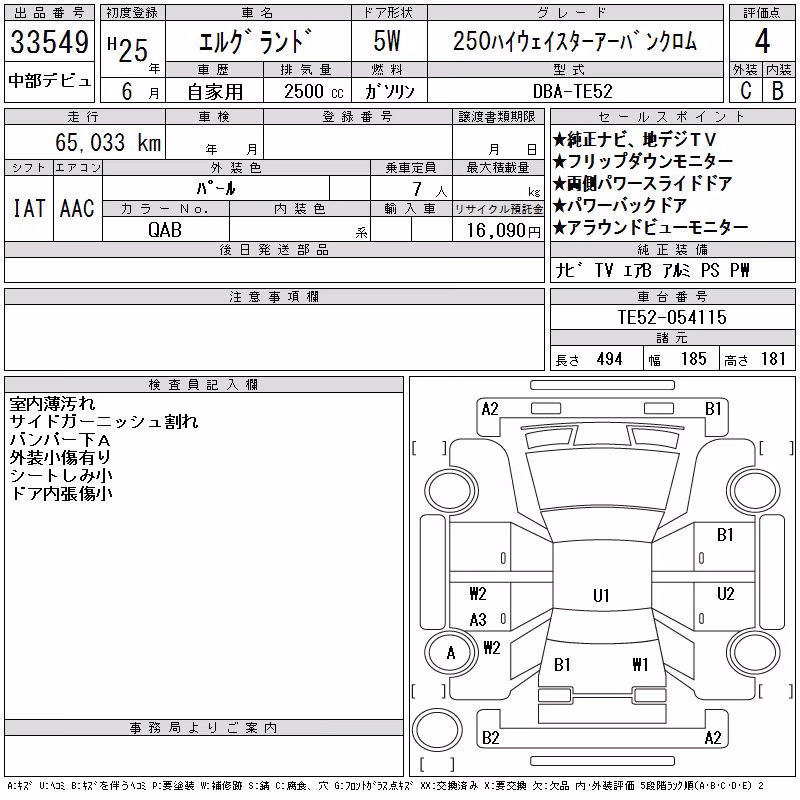Select the fuel type ガソリン
This screenshot has height=800, width=800.
pos(389,92)
